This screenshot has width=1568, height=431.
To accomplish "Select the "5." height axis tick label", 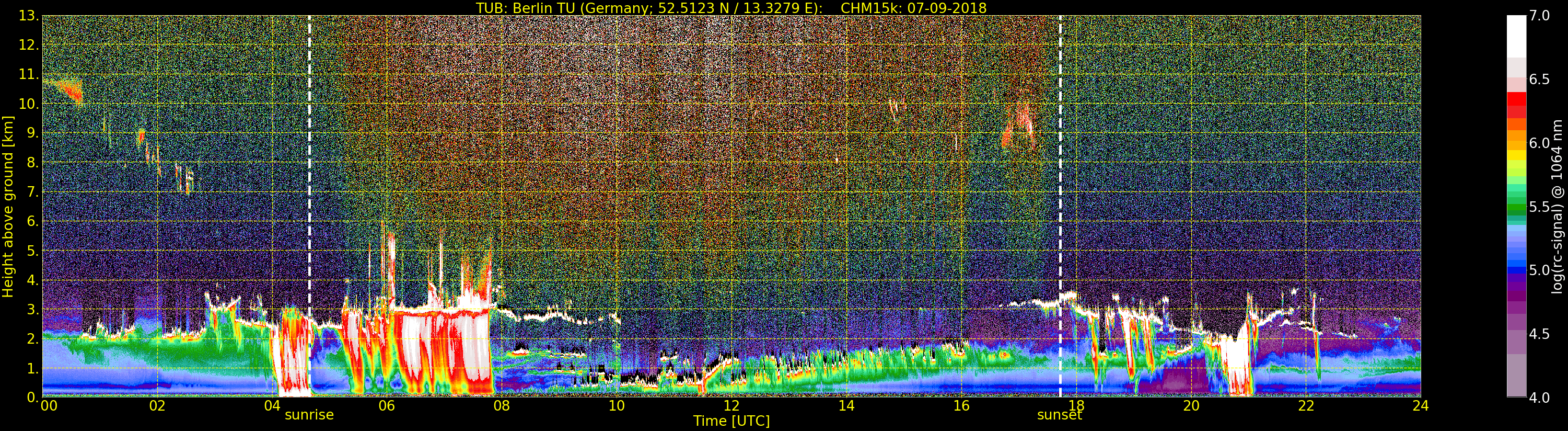I will click(x=32, y=251).
